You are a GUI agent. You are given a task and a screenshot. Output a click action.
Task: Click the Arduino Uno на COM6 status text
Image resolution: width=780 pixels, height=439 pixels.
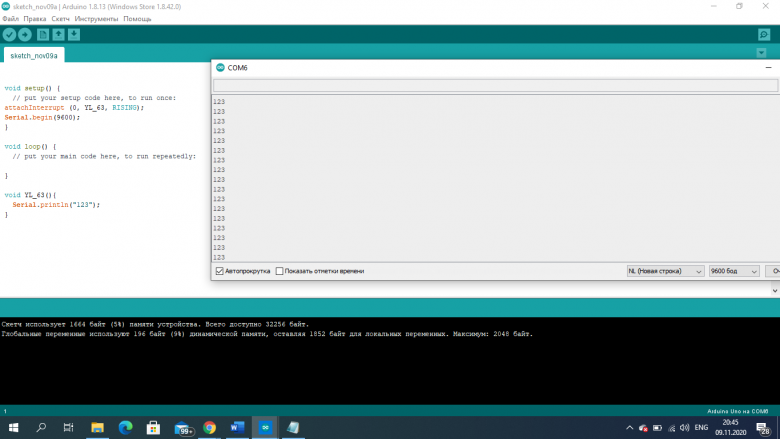click(x=738, y=411)
